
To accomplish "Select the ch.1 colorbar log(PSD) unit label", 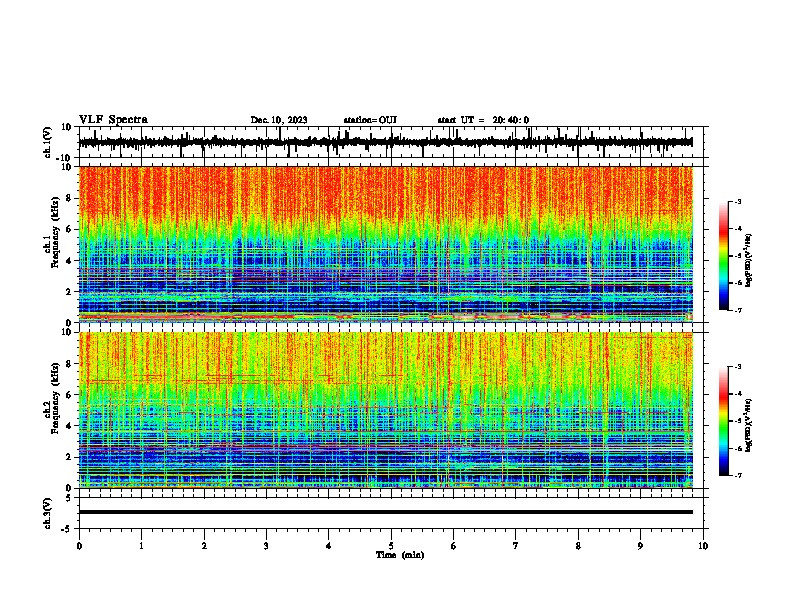I will click(749, 260).
